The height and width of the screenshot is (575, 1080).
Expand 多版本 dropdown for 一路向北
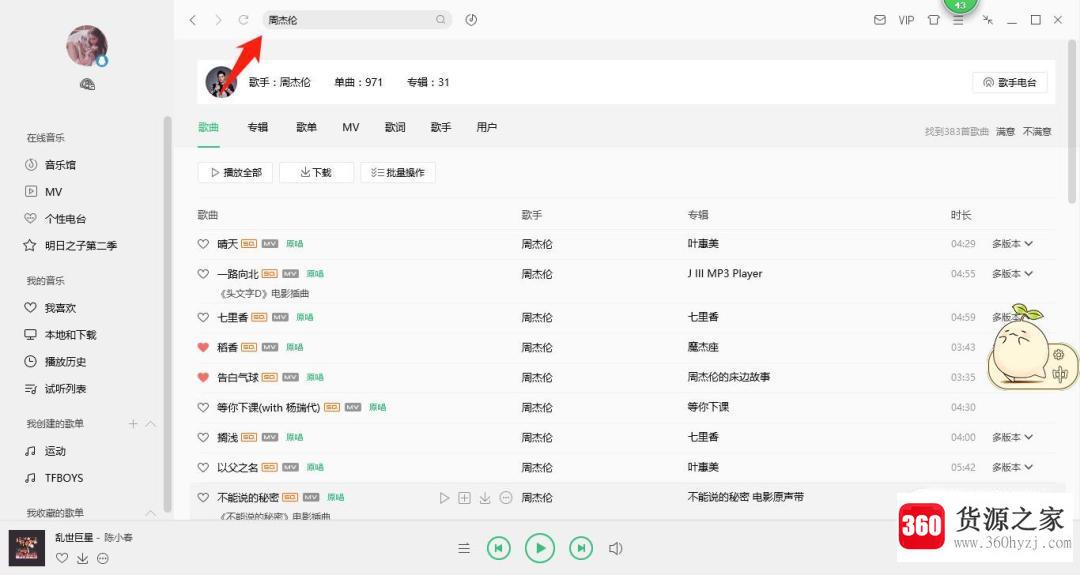click(x=1012, y=273)
